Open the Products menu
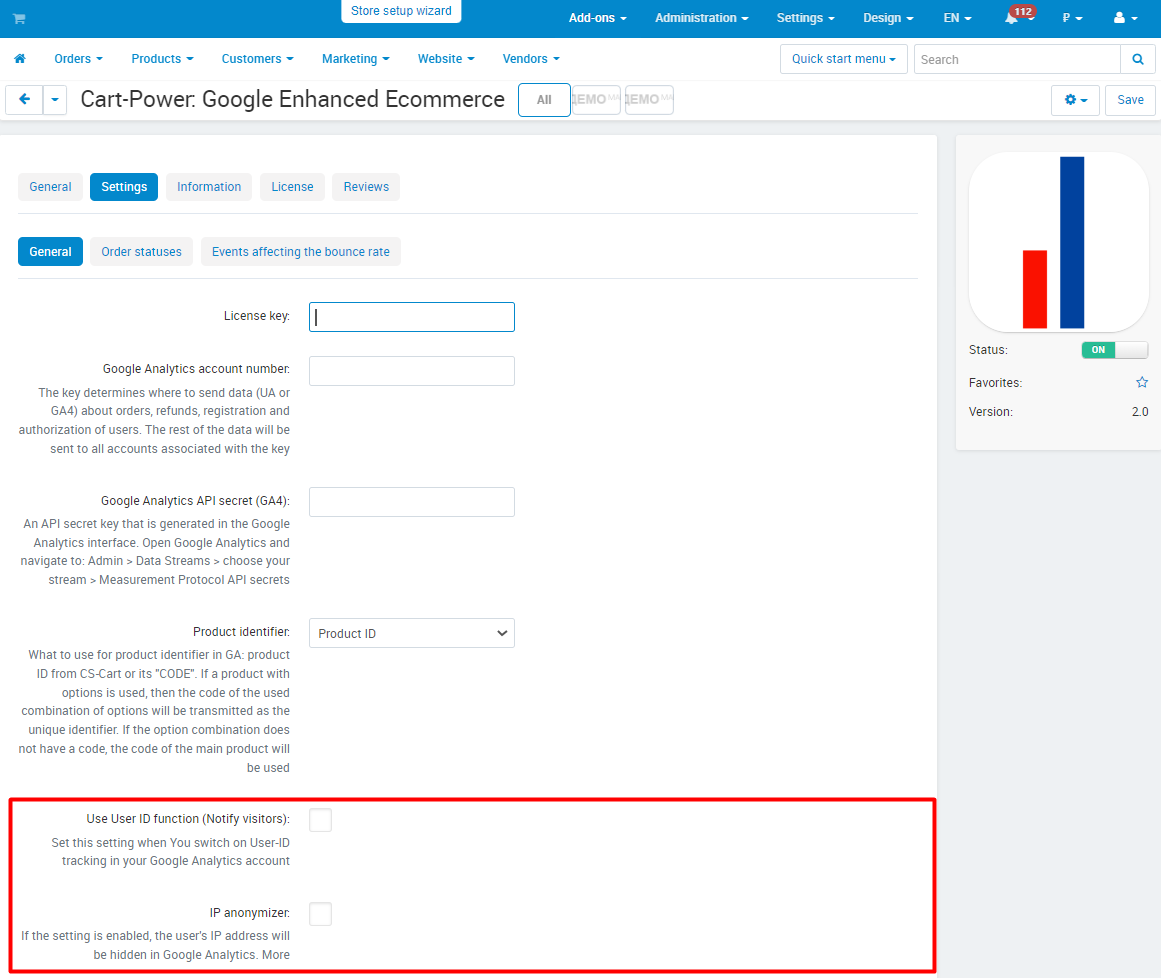The width and height of the screenshot is (1161, 978). coord(162,58)
